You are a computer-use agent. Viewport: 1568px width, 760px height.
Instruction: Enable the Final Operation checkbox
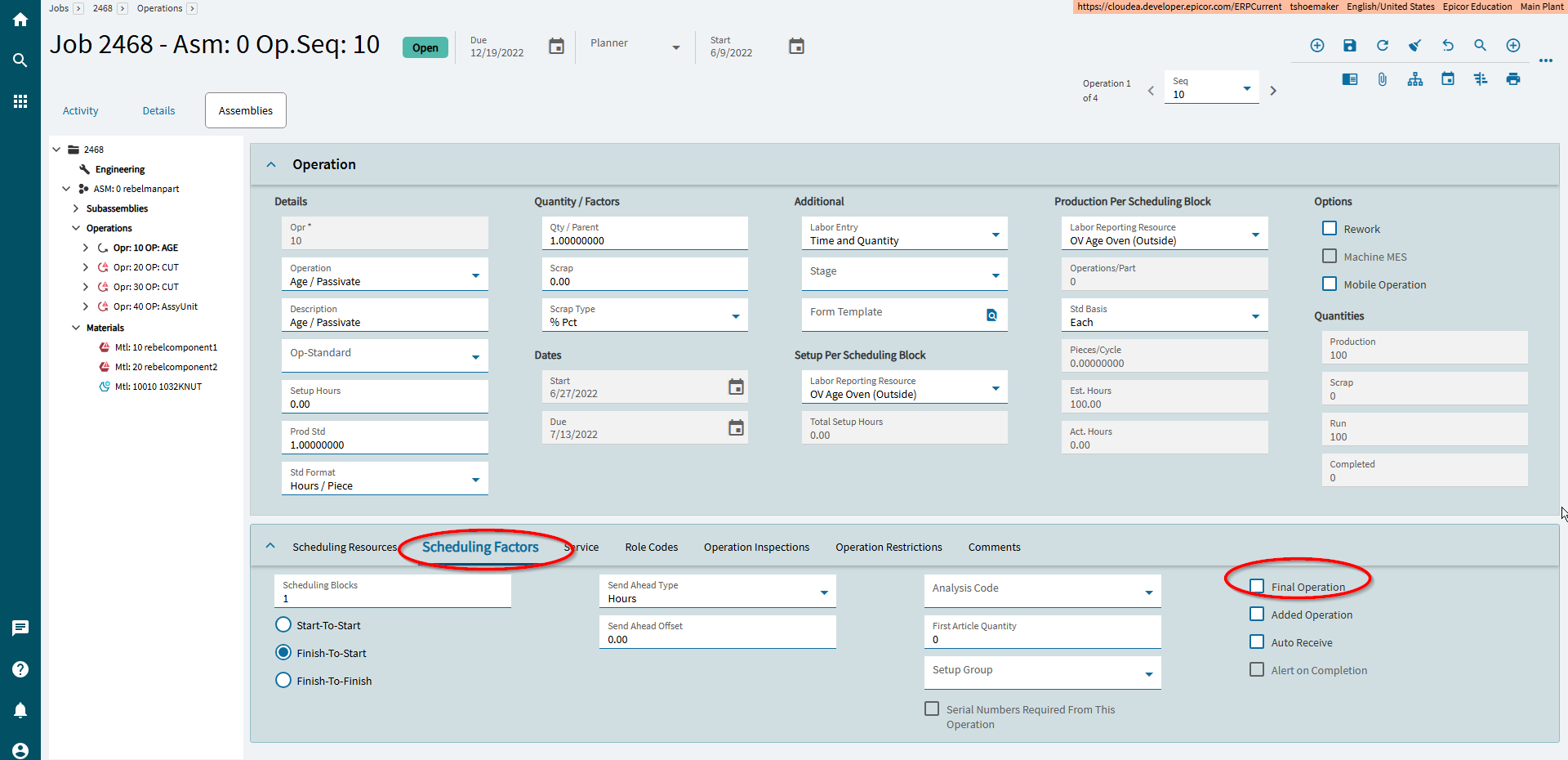[1257, 586]
